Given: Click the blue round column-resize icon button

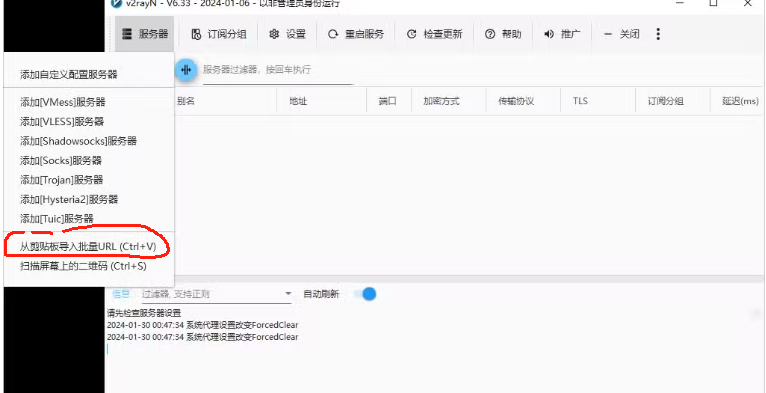Looking at the screenshot, I should (x=186, y=70).
